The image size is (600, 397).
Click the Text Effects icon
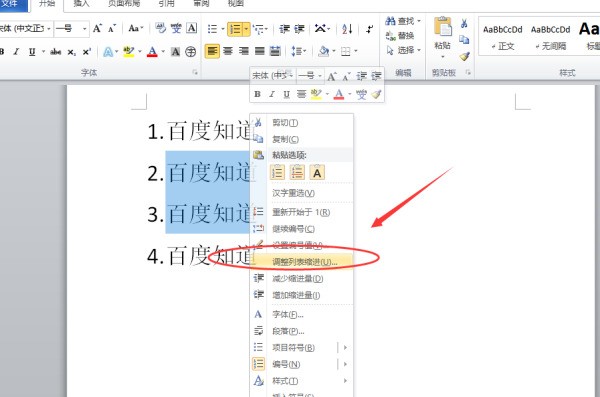(109, 52)
